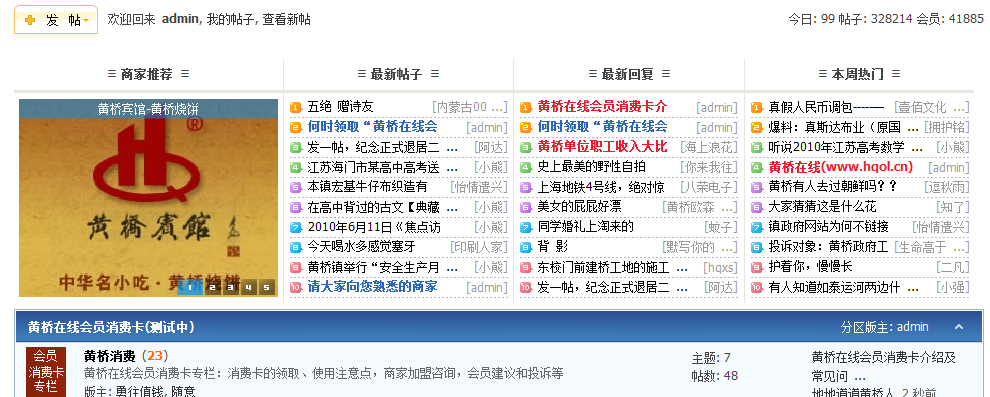
Task: Open author 海上浪花 beside 黄桥单位职工收入大比
Action: pos(708,147)
